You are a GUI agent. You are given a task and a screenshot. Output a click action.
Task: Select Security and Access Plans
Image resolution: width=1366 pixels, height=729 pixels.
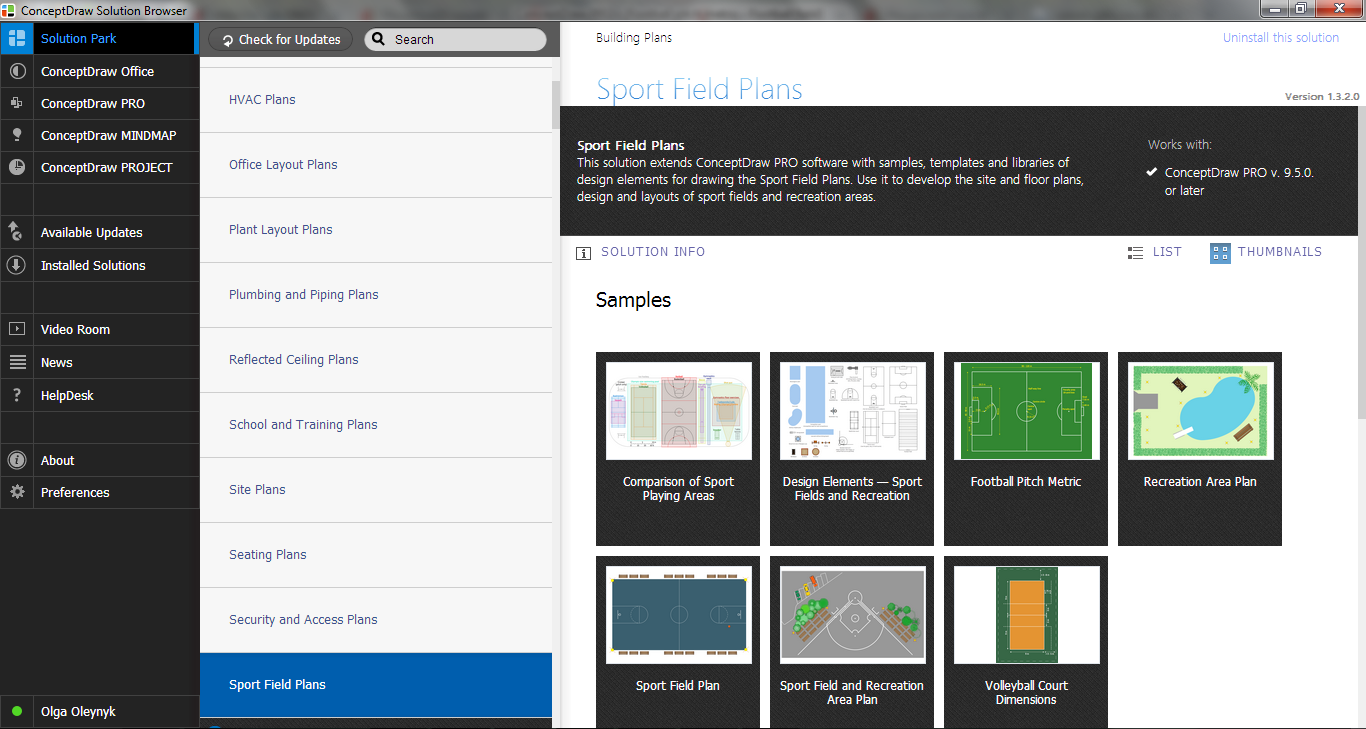(x=376, y=620)
